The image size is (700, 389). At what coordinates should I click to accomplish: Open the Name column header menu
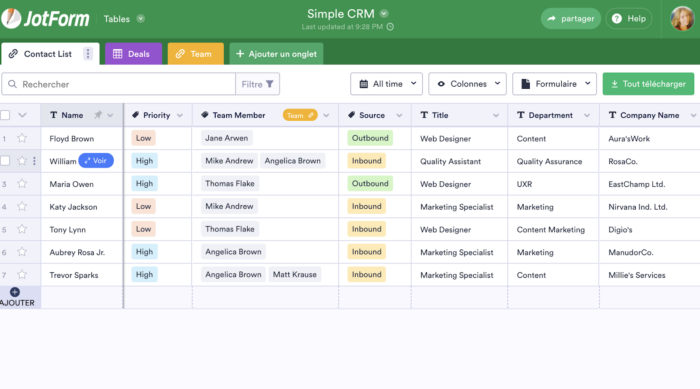[110, 115]
